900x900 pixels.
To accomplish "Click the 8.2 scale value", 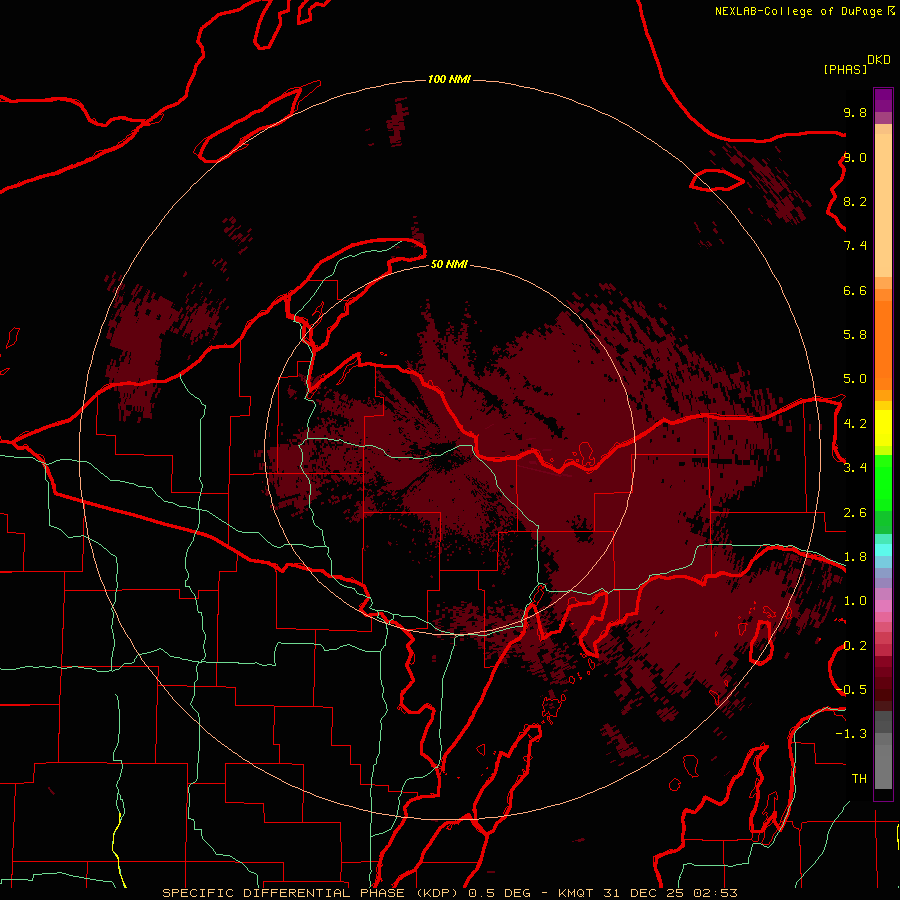I will tap(855, 201).
